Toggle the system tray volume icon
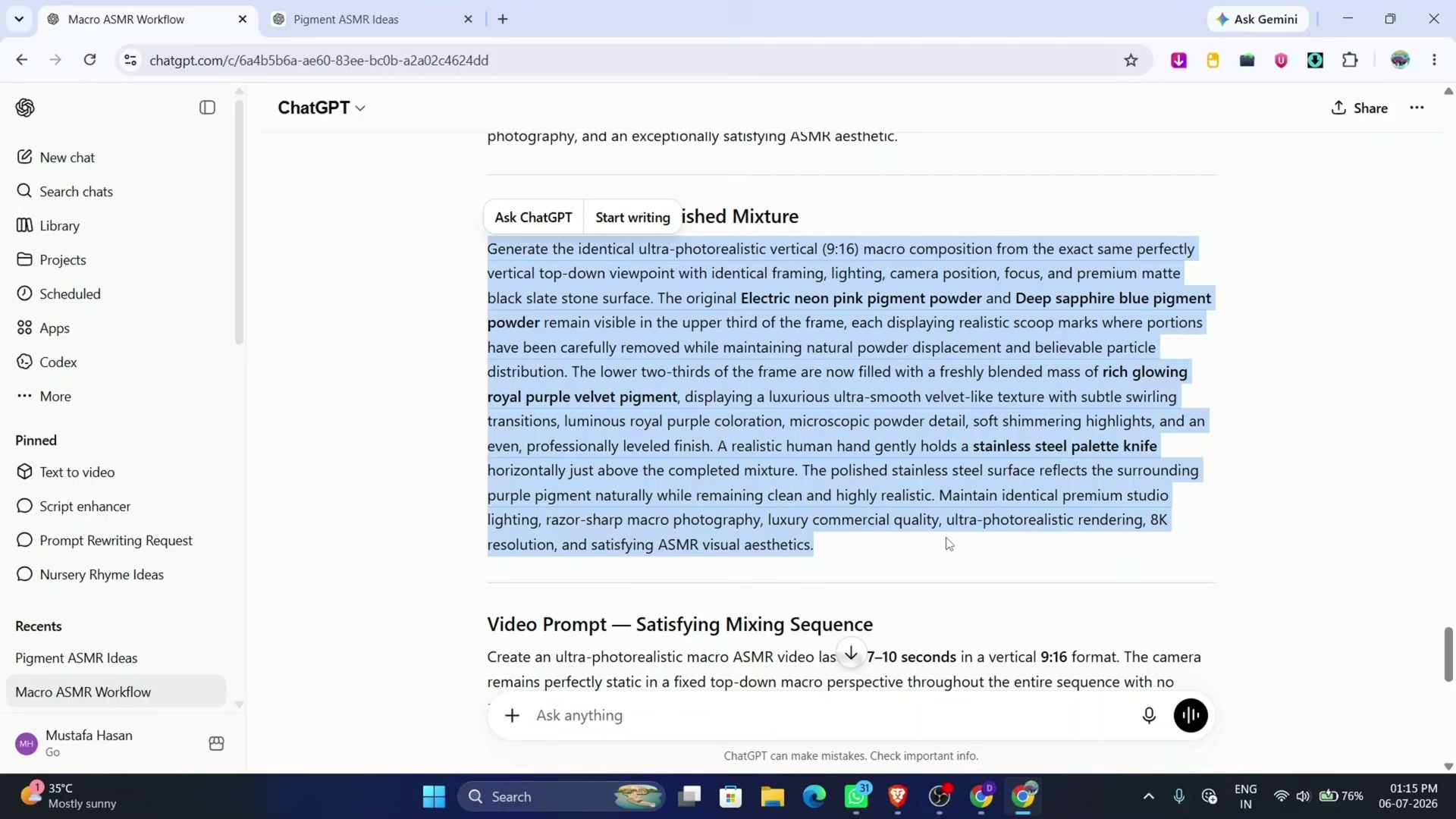The width and height of the screenshot is (1456, 819). point(1302,796)
